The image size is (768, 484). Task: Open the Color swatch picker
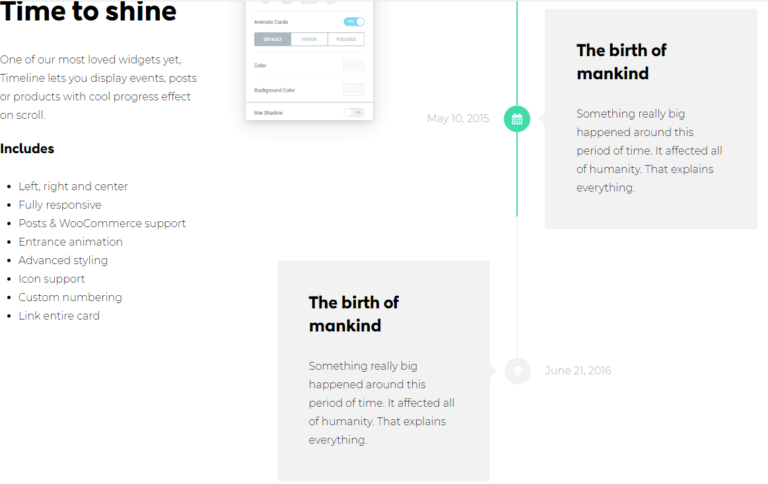pyautogui.click(x=354, y=65)
